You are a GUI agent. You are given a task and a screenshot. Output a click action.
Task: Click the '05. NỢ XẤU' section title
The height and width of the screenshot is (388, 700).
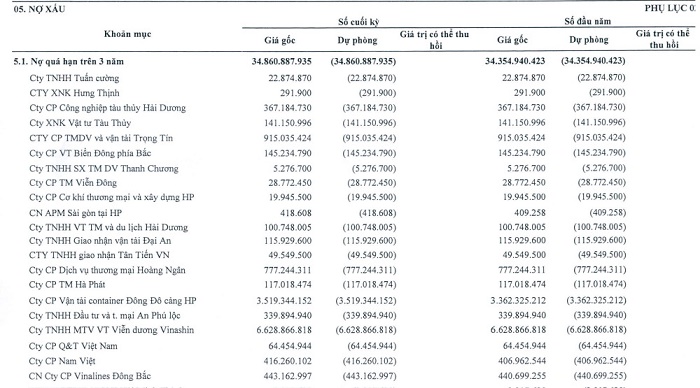[x=39, y=9]
